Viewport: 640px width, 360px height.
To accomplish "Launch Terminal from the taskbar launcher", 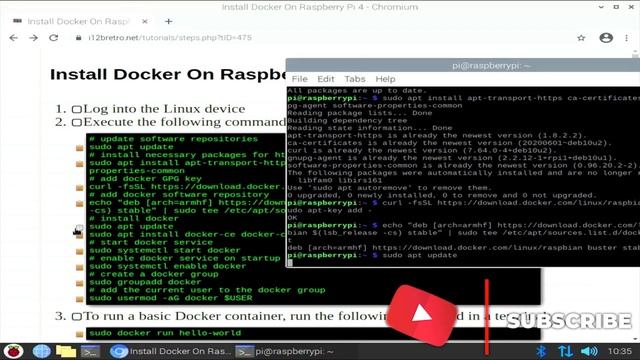I will (90, 351).
